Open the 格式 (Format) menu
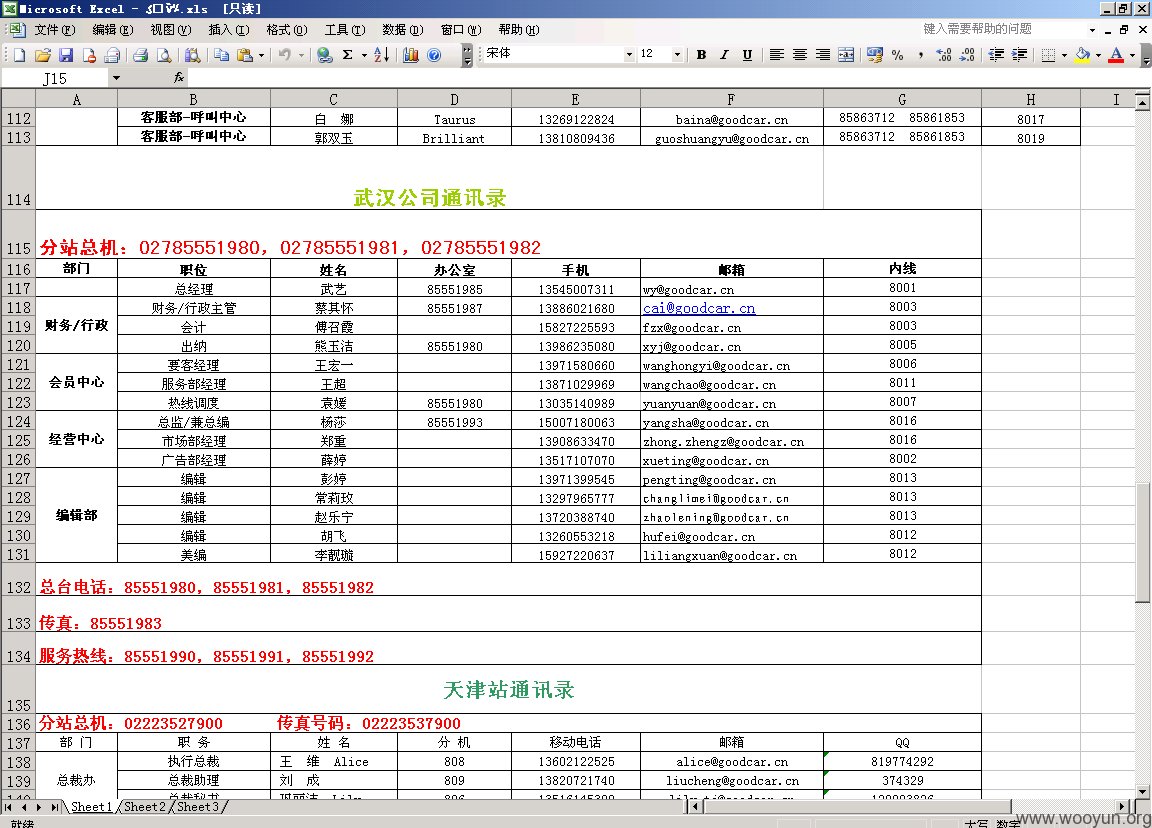Image resolution: width=1152 pixels, height=828 pixels. tap(287, 30)
